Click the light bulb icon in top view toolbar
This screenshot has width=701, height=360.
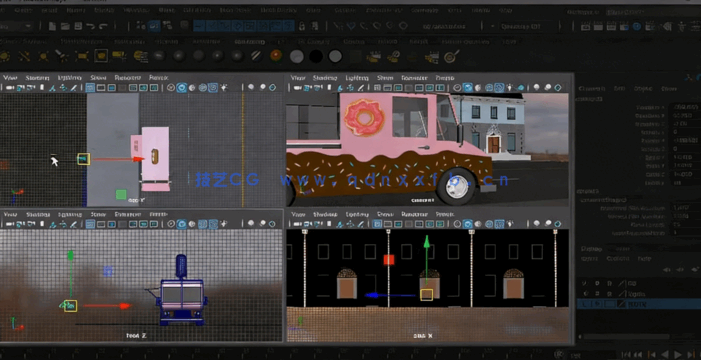(x=224, y=88)
